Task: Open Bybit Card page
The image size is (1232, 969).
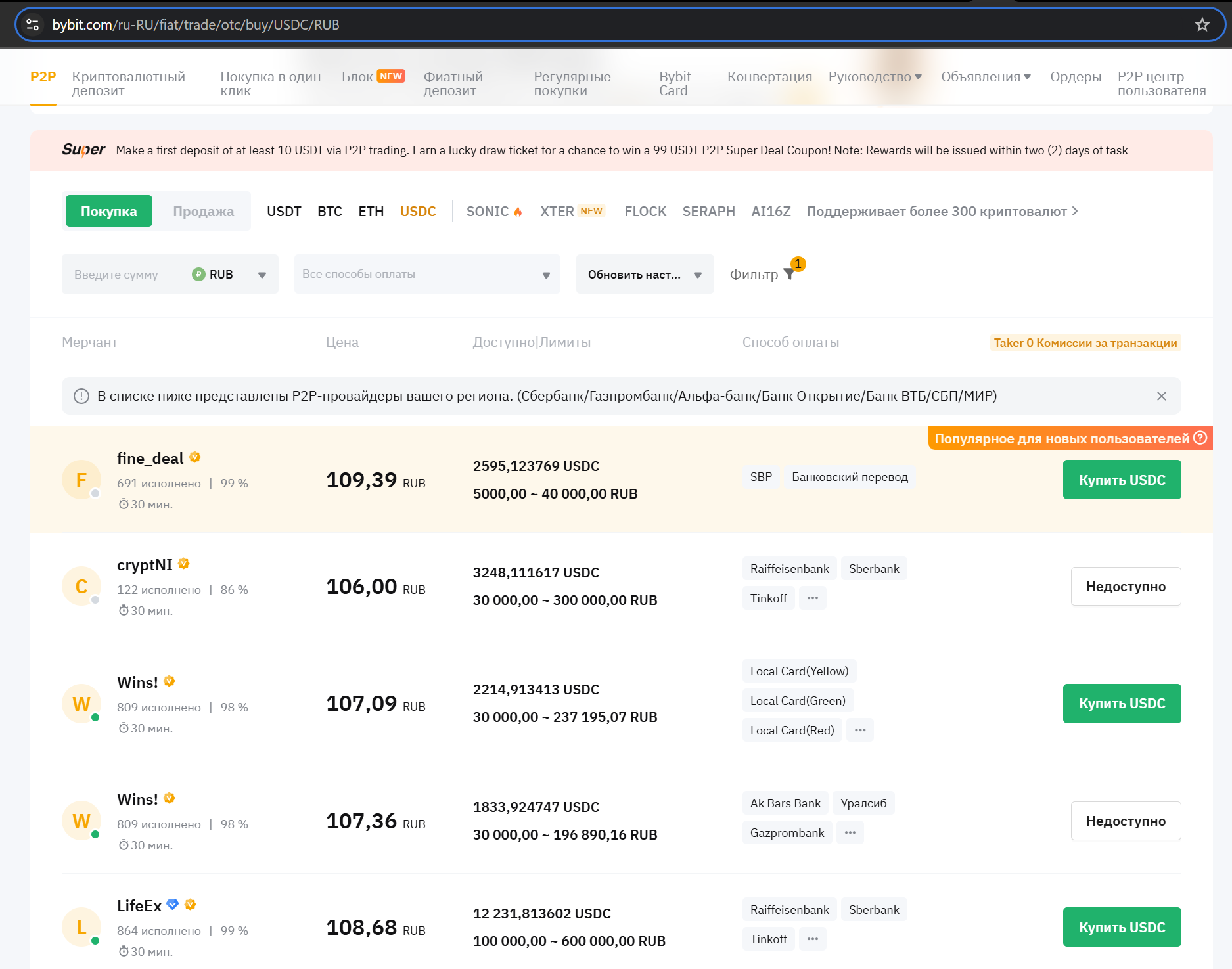Action: click(x=675, y=83)
